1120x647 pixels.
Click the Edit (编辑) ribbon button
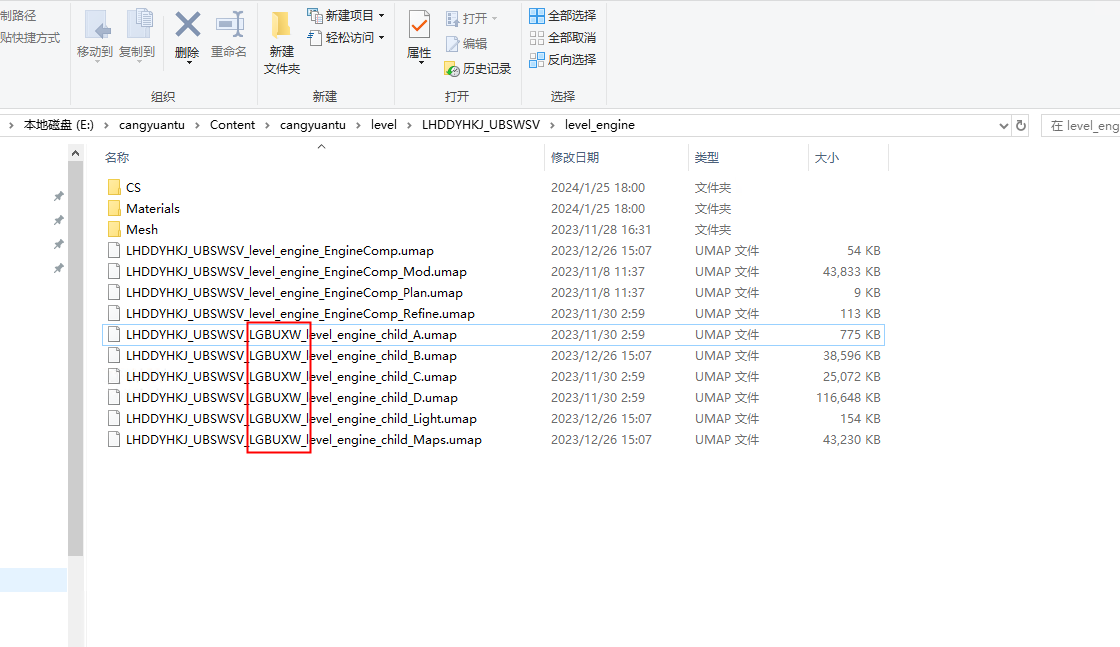pos(466,44)
